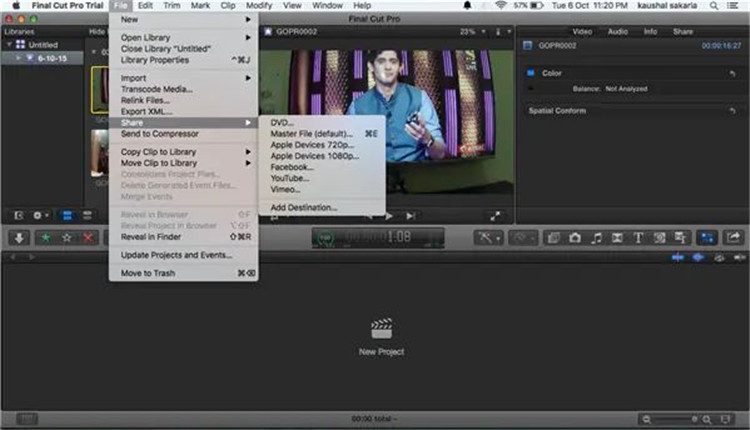This screenshot has width=750, height=430.
Task: Choose Master File (default) from Share submenu
Action: pyautogui.click(x=311, y=133)
